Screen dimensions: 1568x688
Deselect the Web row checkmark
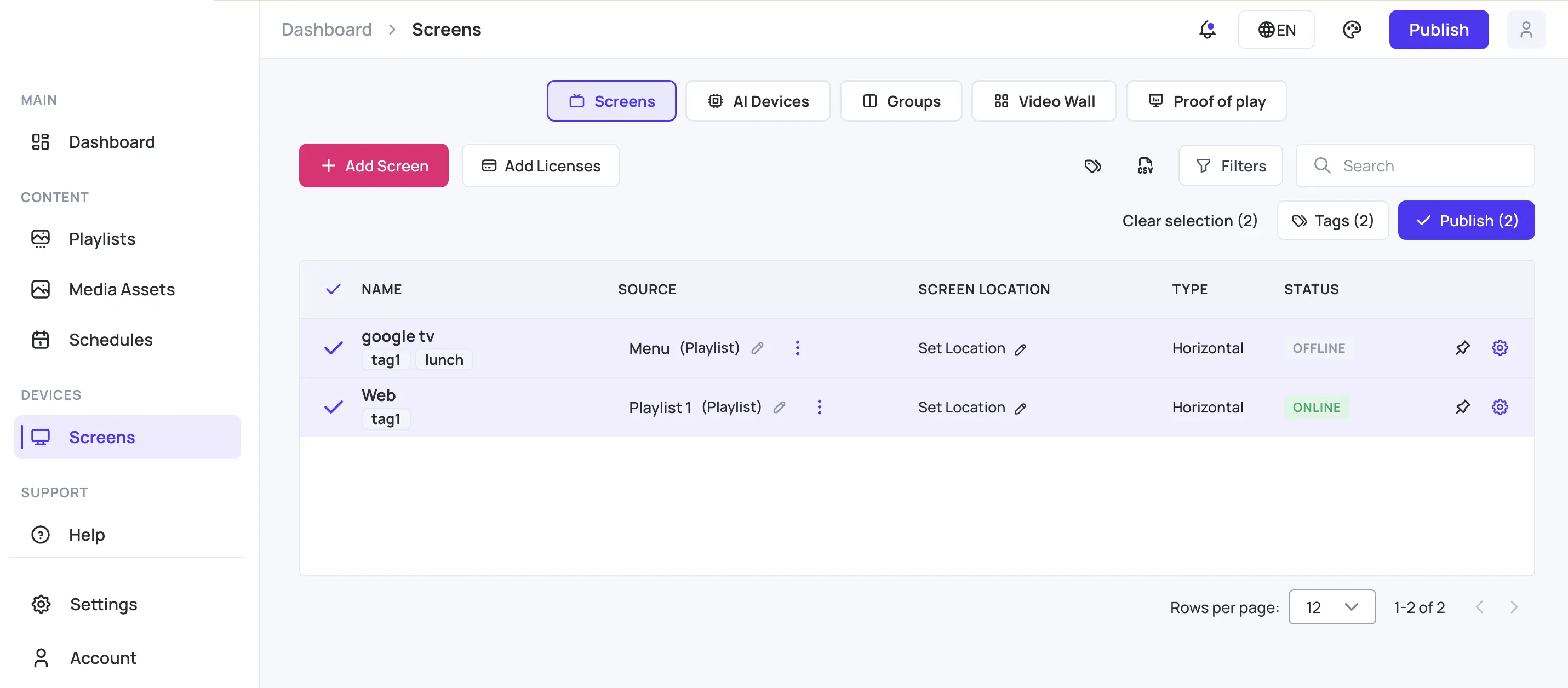pos(333,408)
